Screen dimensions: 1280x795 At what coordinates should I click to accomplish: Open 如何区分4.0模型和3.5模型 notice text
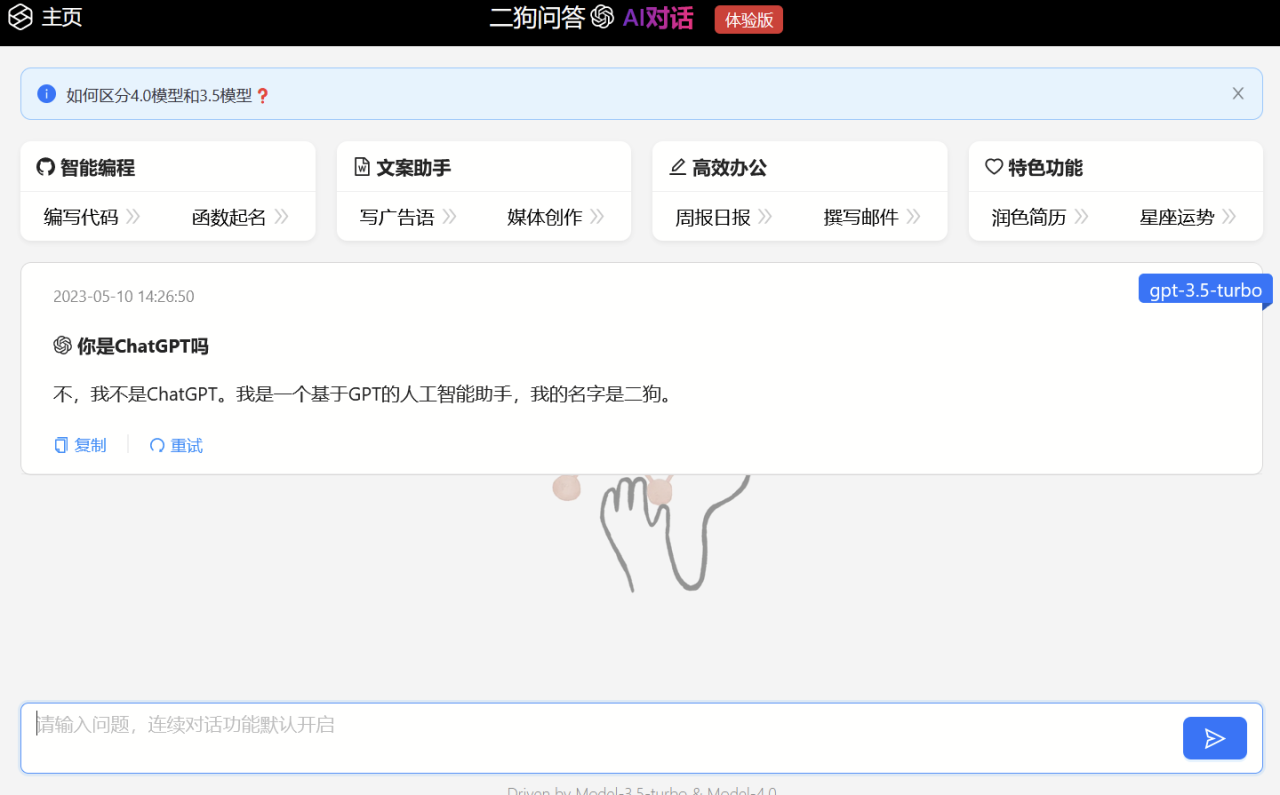[159, 95]
